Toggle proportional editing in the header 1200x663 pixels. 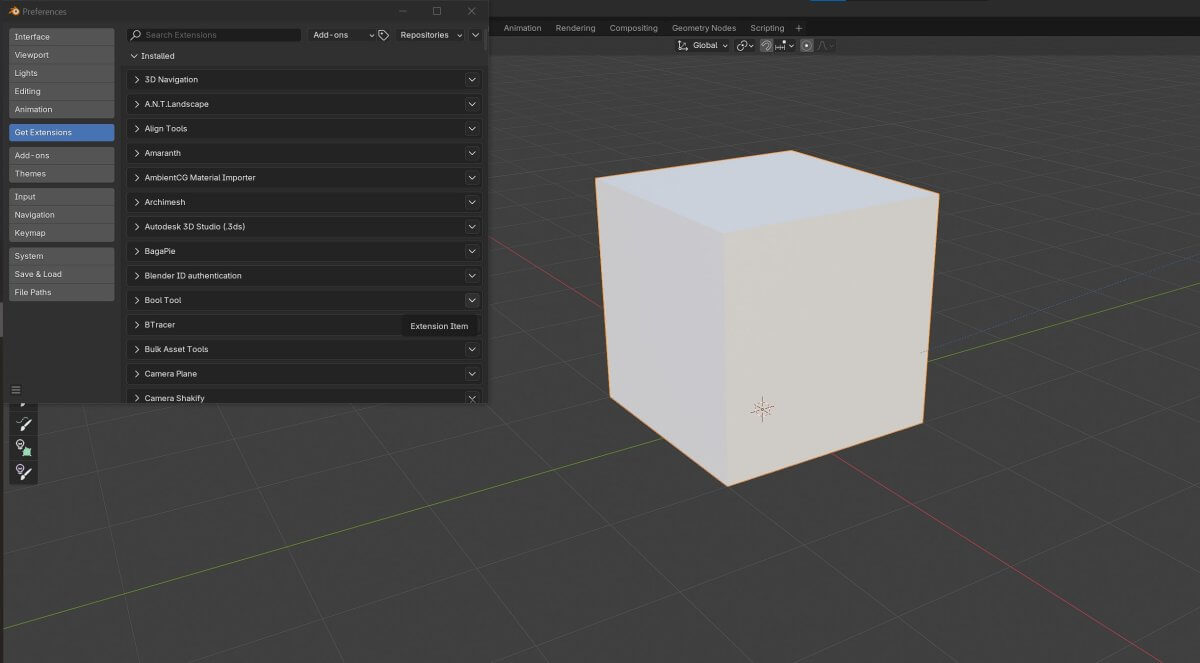(806, 45)
